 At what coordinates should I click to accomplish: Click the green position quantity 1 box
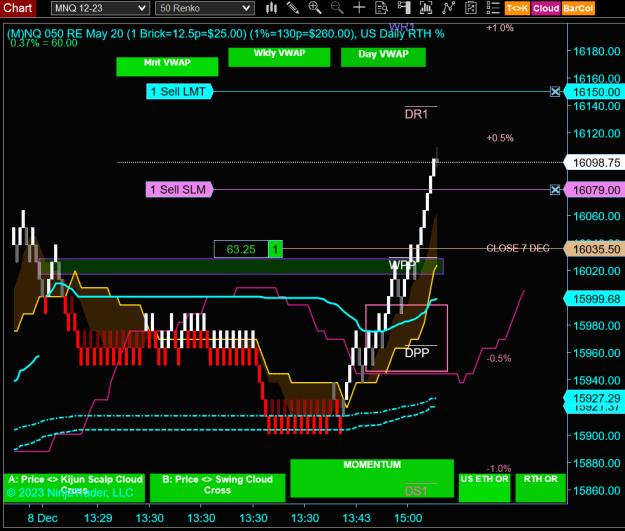point(275,249)
